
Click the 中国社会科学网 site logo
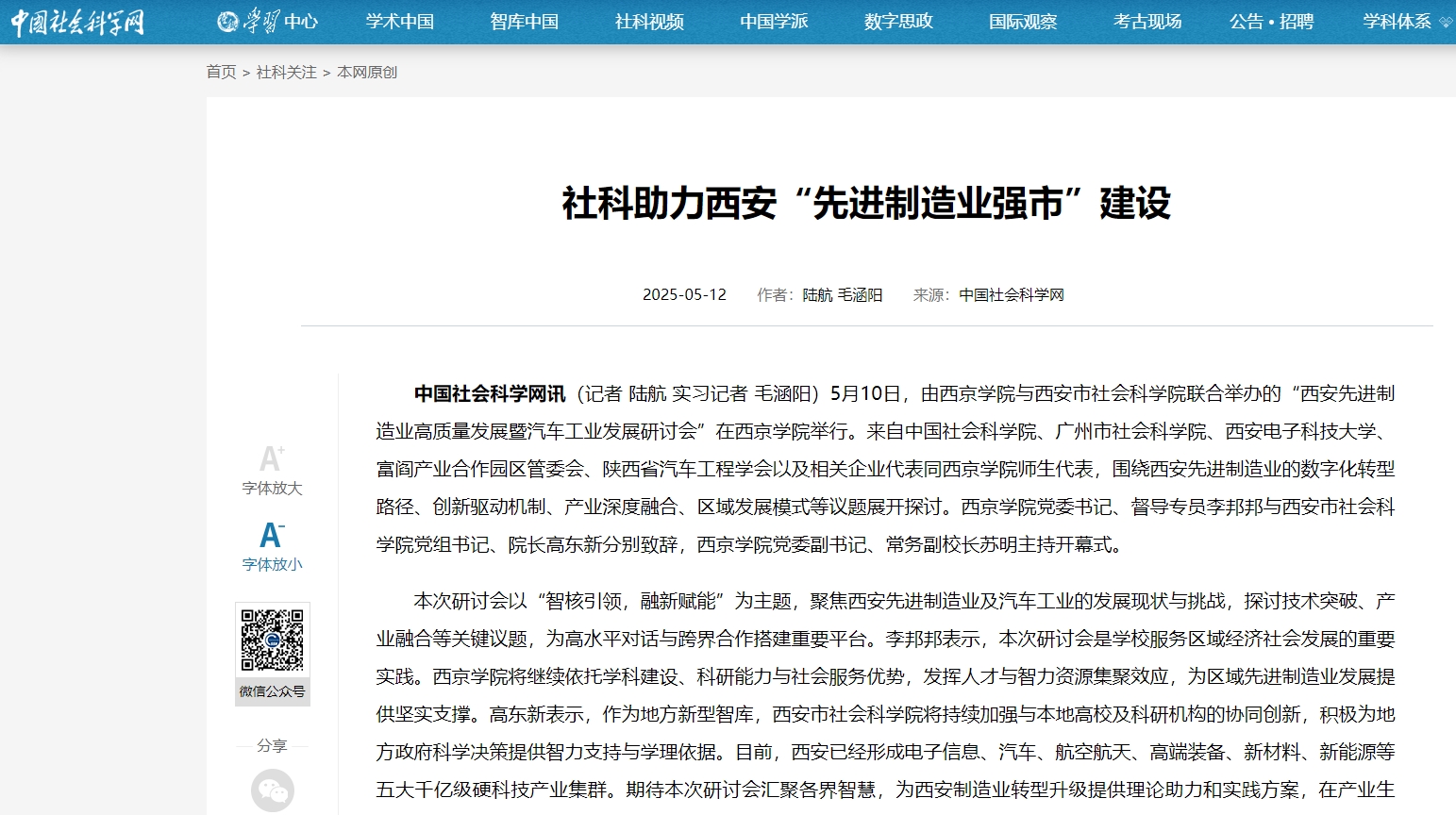tap(77, 21)
